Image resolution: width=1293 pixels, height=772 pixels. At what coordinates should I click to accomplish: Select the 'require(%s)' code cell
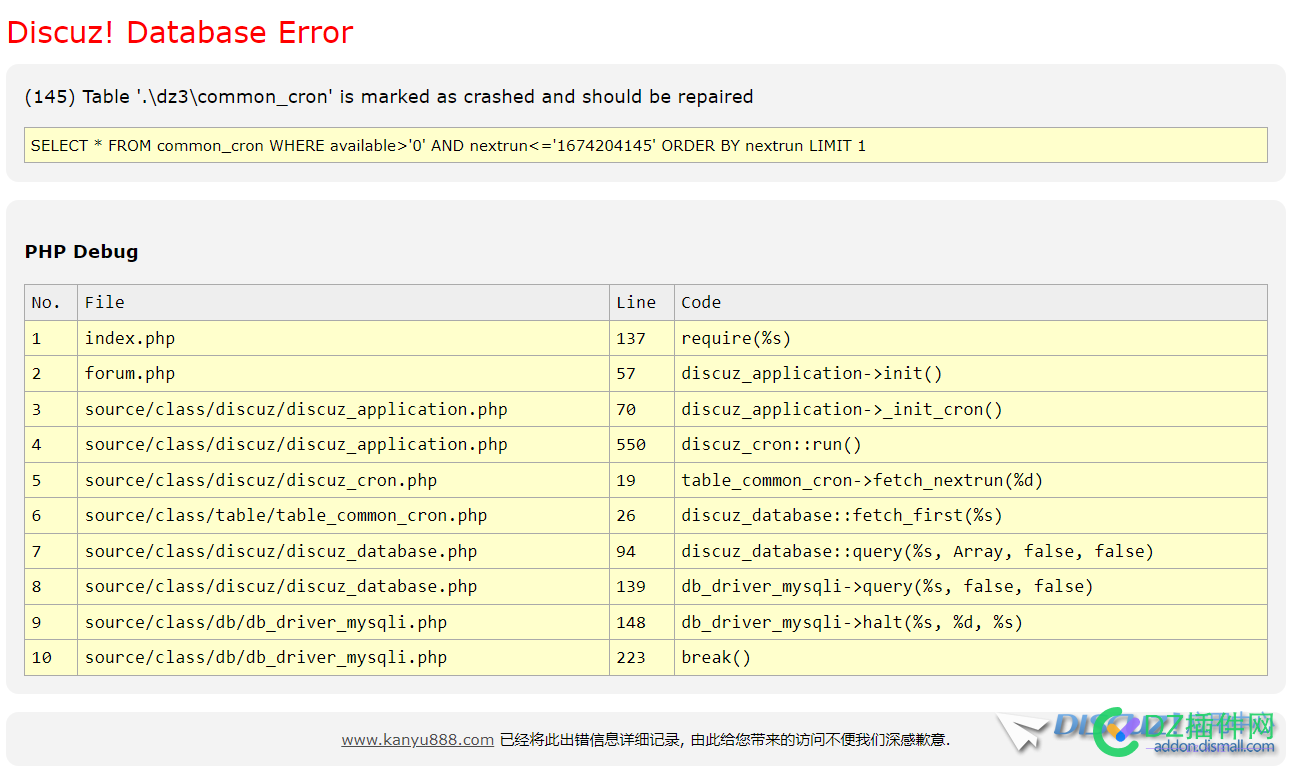click(971, 338)
